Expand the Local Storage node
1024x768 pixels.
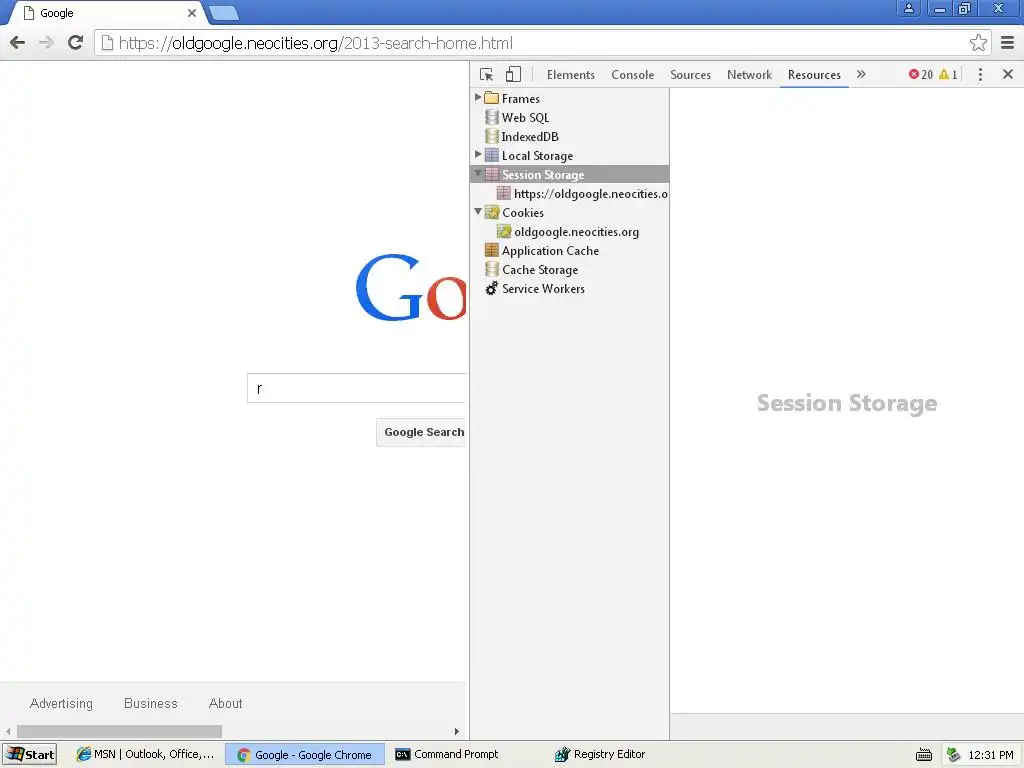[477, 154]
